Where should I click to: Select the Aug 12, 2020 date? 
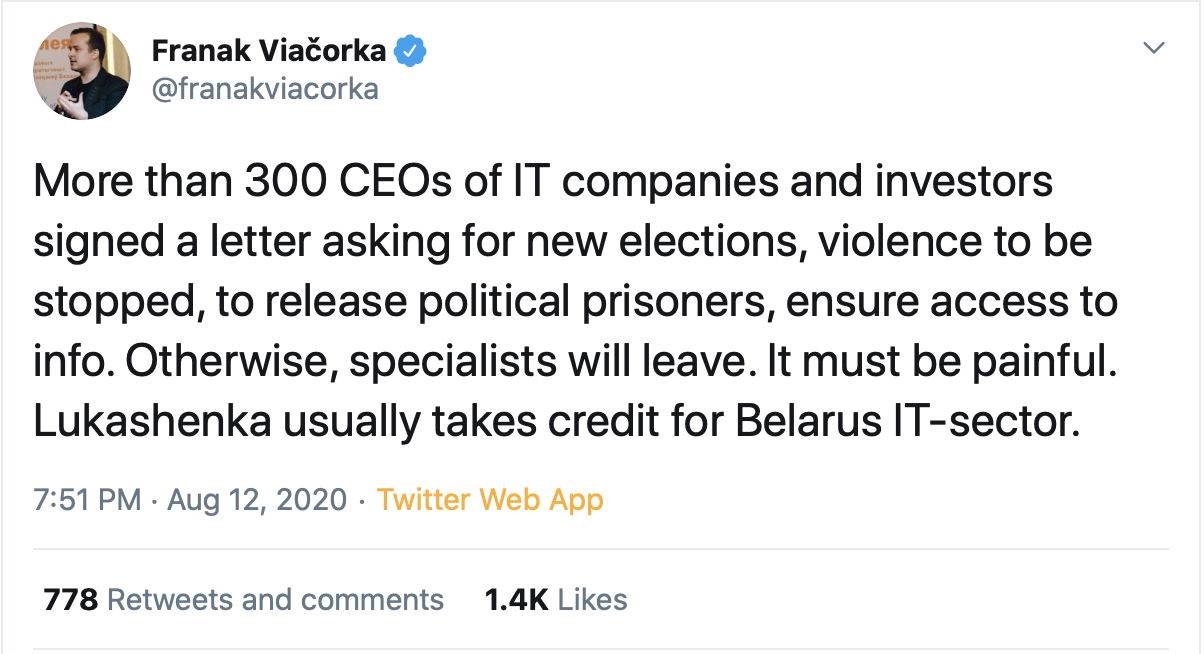point(257,499)
